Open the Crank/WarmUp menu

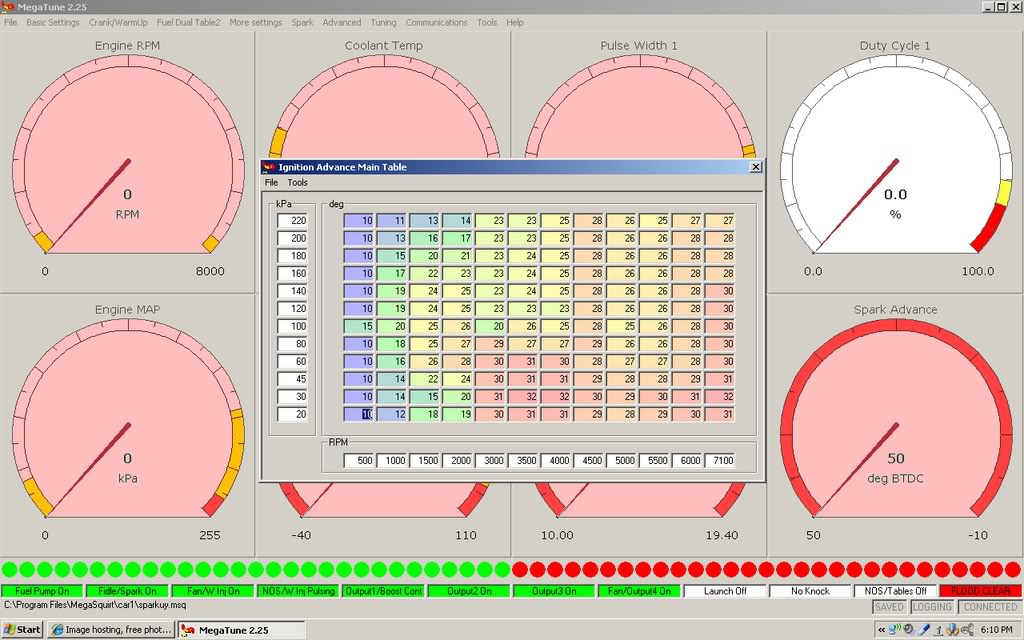(x=118, y=22)
